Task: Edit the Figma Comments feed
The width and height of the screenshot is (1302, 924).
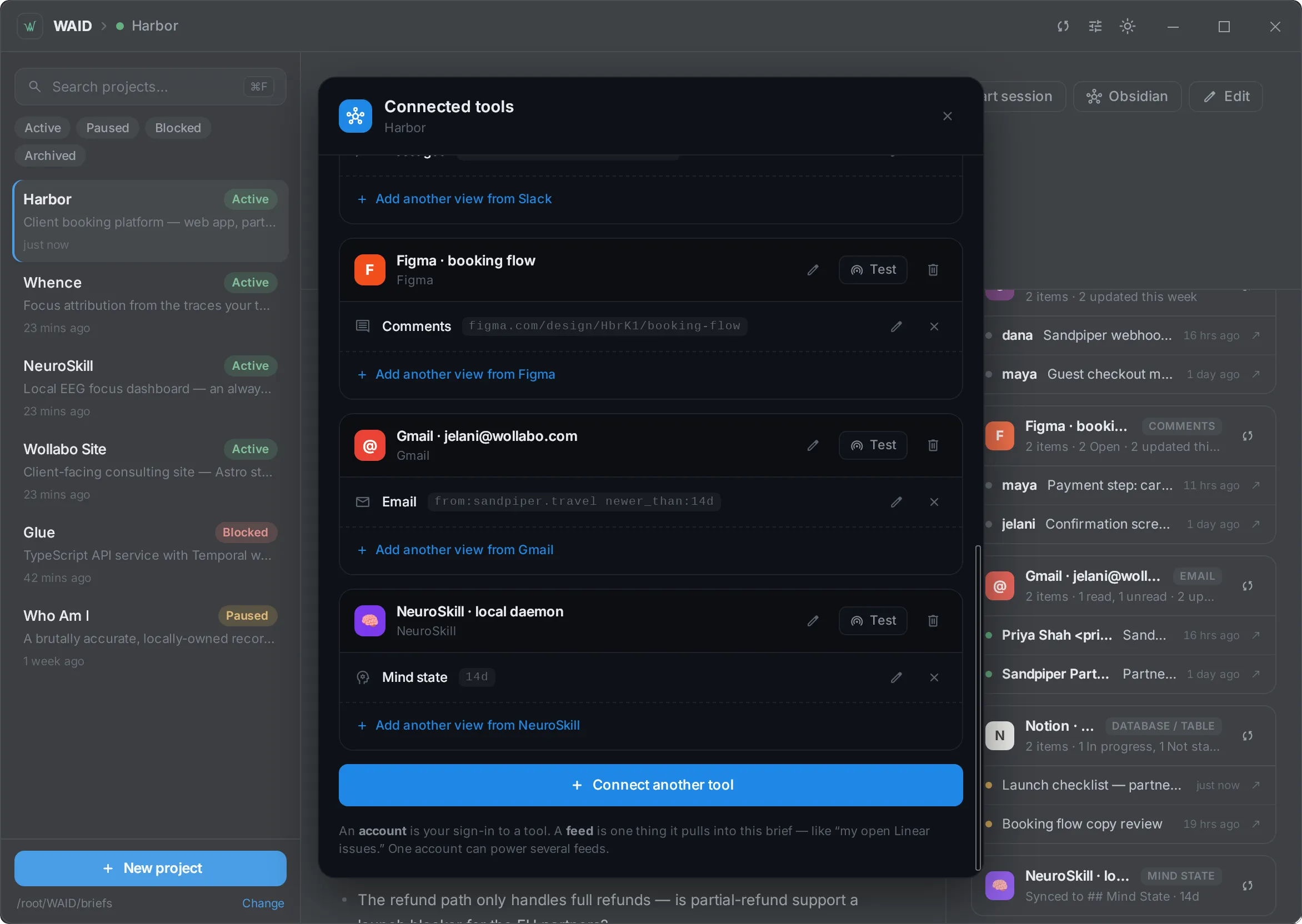Action: 897,327
